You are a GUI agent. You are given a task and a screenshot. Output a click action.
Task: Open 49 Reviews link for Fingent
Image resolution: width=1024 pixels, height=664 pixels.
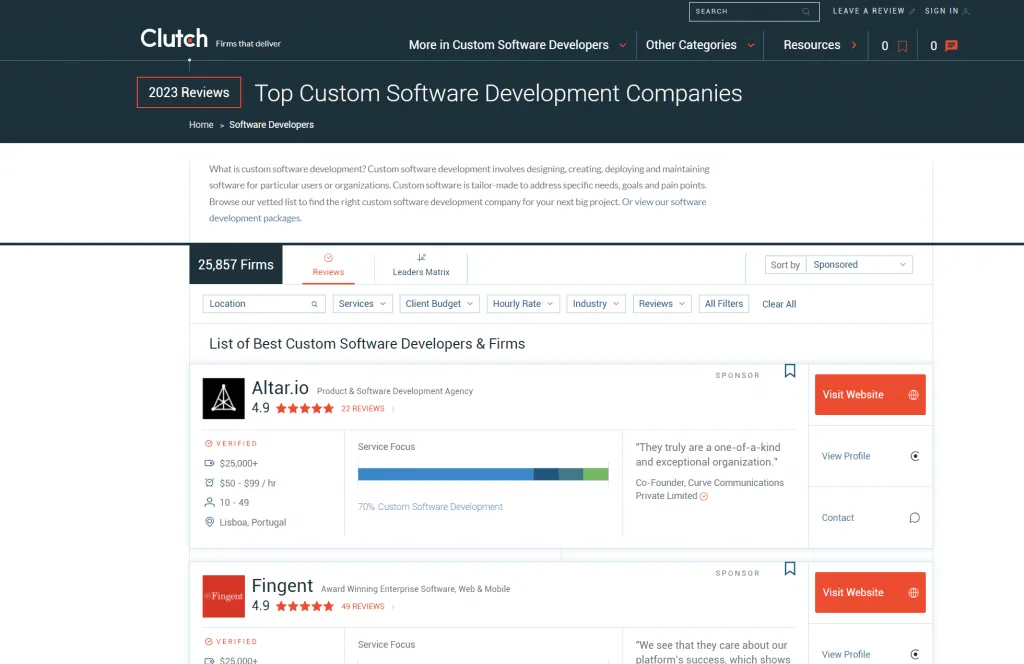(363, 607)
